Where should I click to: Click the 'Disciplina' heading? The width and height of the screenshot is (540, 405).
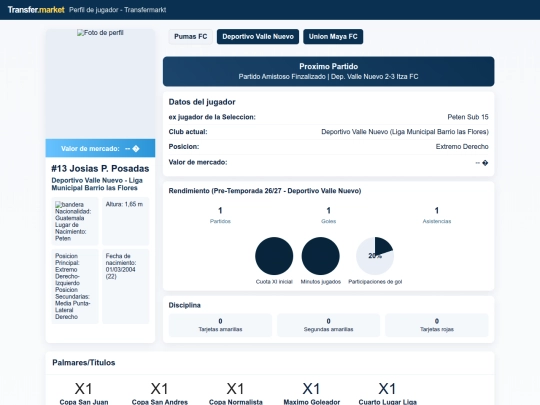coord(185,305)
